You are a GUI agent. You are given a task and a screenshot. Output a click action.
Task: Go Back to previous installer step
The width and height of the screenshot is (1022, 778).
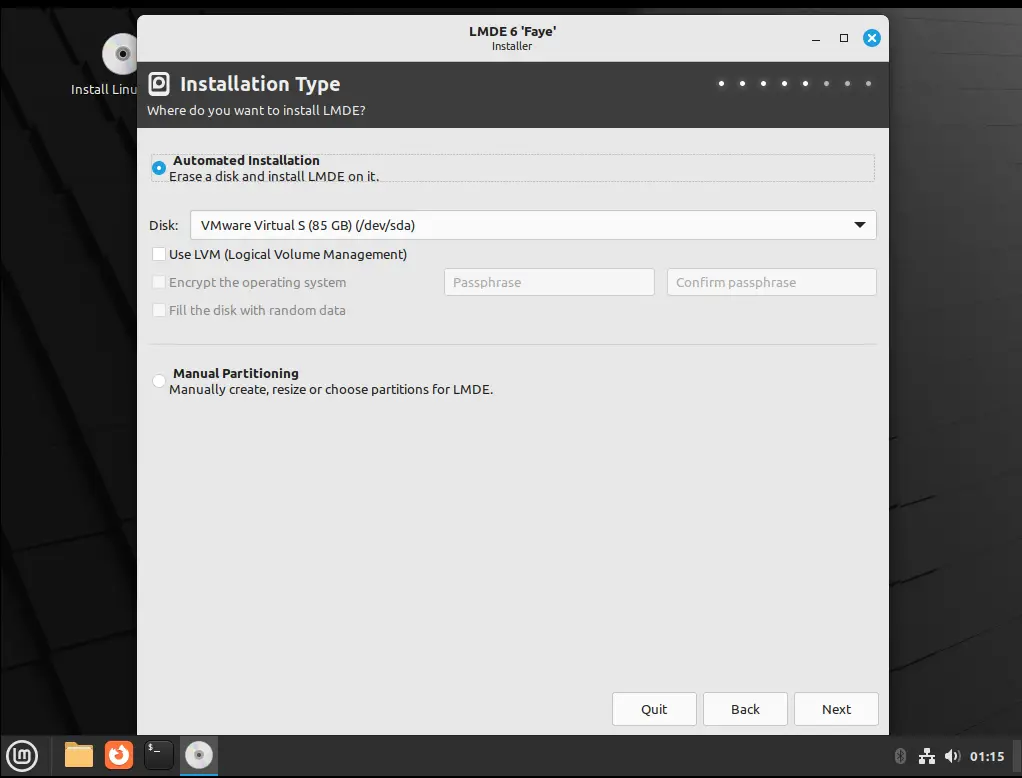(x=745, y=709)
